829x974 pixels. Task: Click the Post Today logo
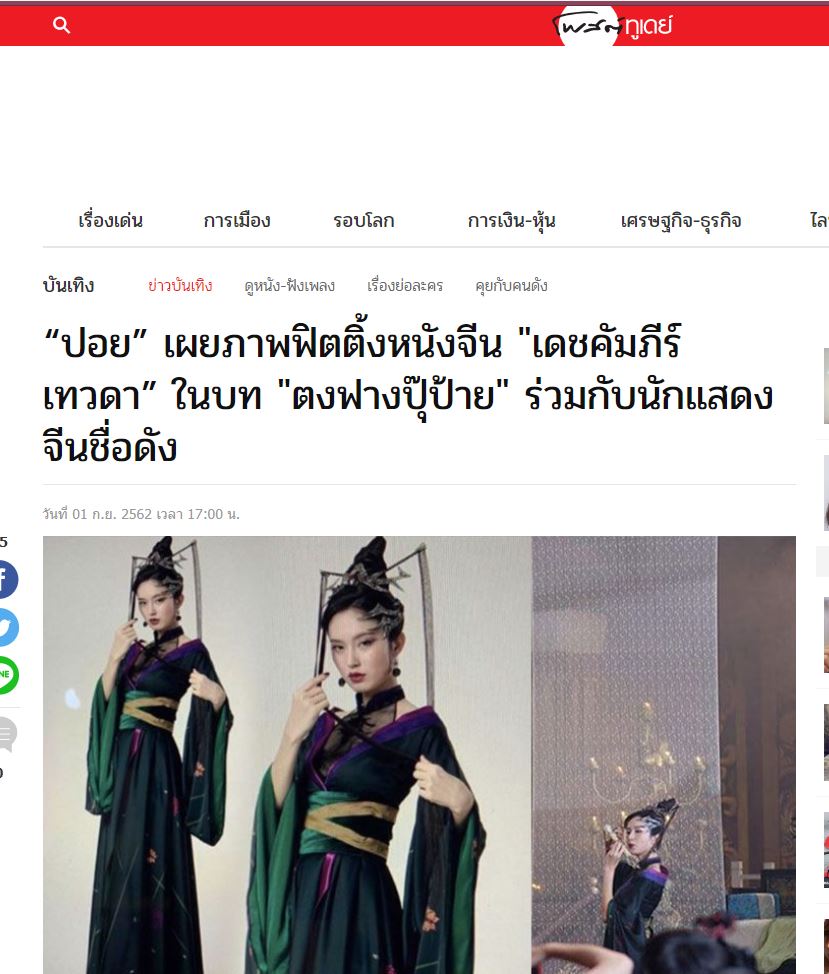click(612, 25)
